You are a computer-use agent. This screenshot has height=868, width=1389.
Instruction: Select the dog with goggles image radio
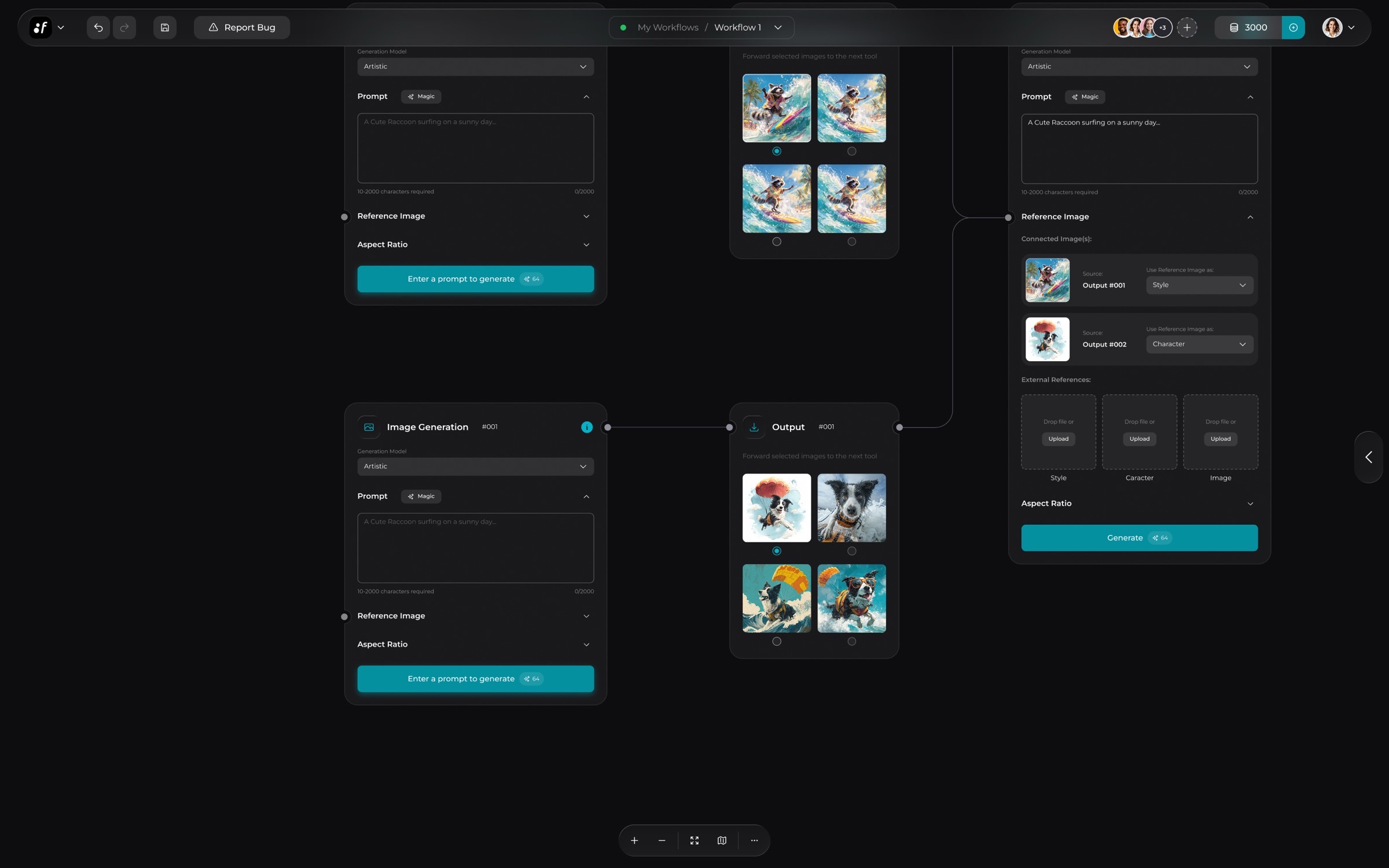[x=851, y=641]
